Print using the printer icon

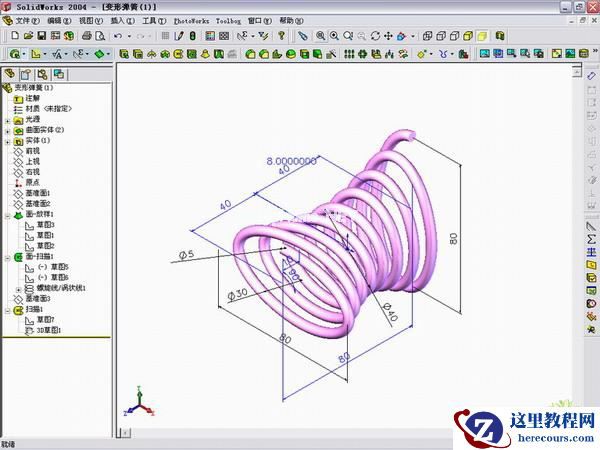pos(87,36)
